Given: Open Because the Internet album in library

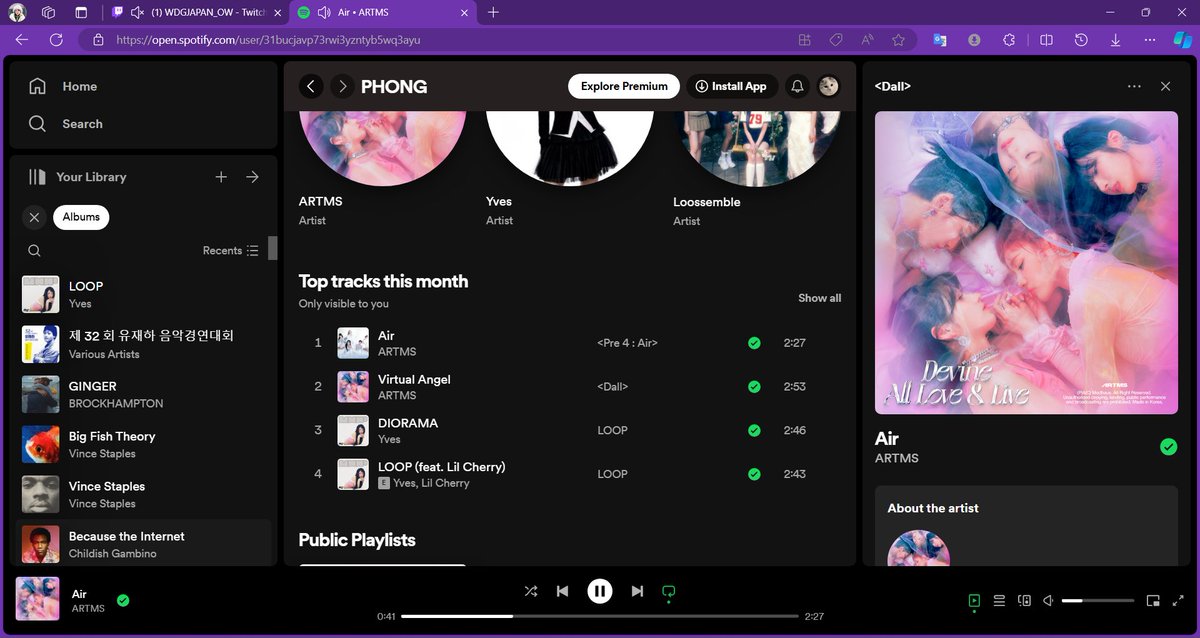Looking at the screenshot, I should click(144, 544).
